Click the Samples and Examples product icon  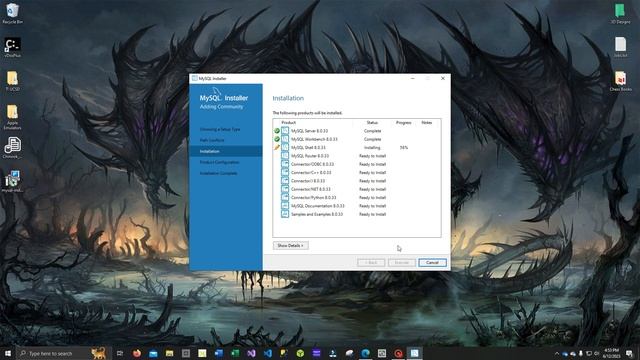285,214
